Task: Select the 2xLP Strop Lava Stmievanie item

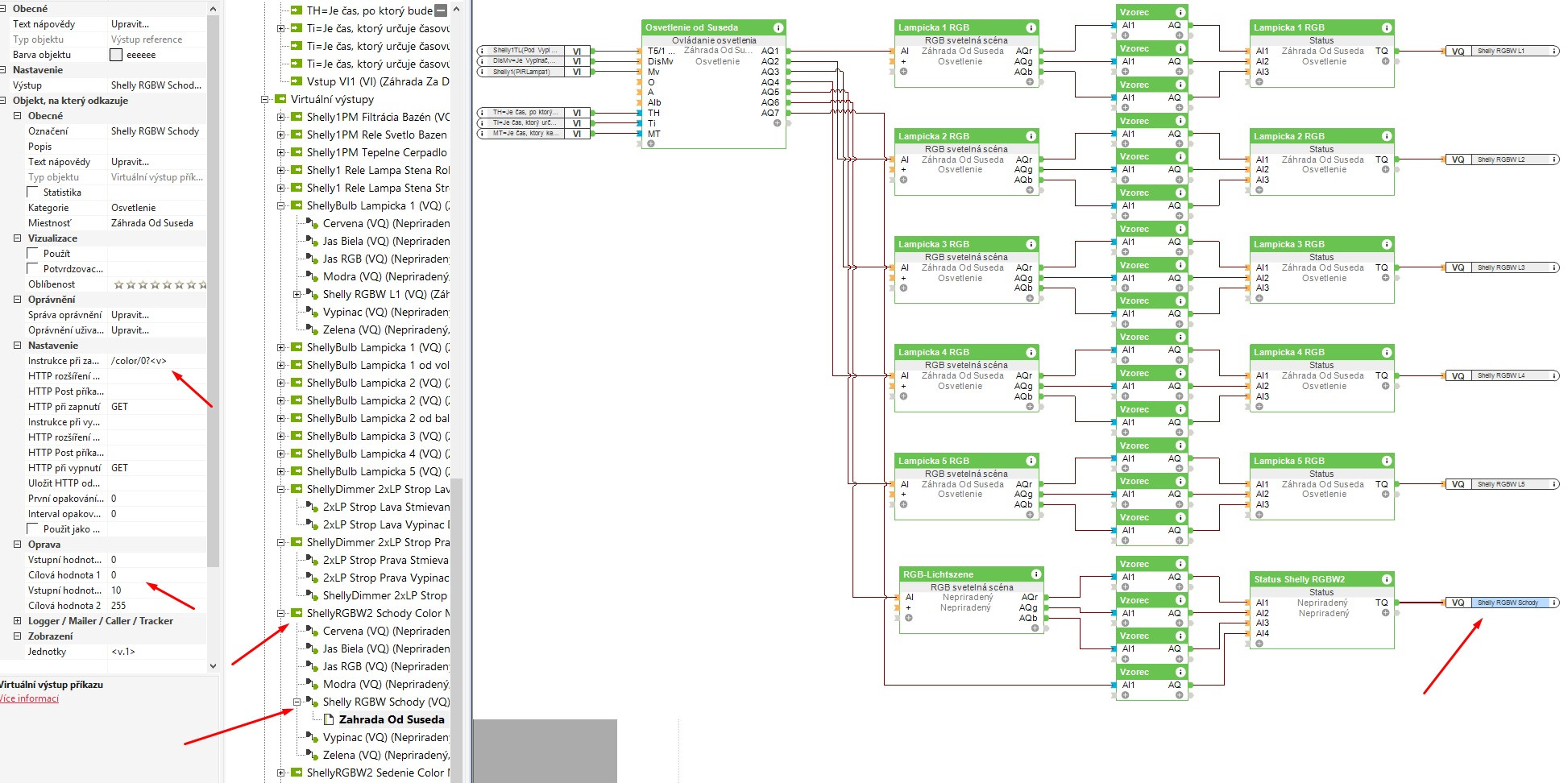Action: coord(385,507)
